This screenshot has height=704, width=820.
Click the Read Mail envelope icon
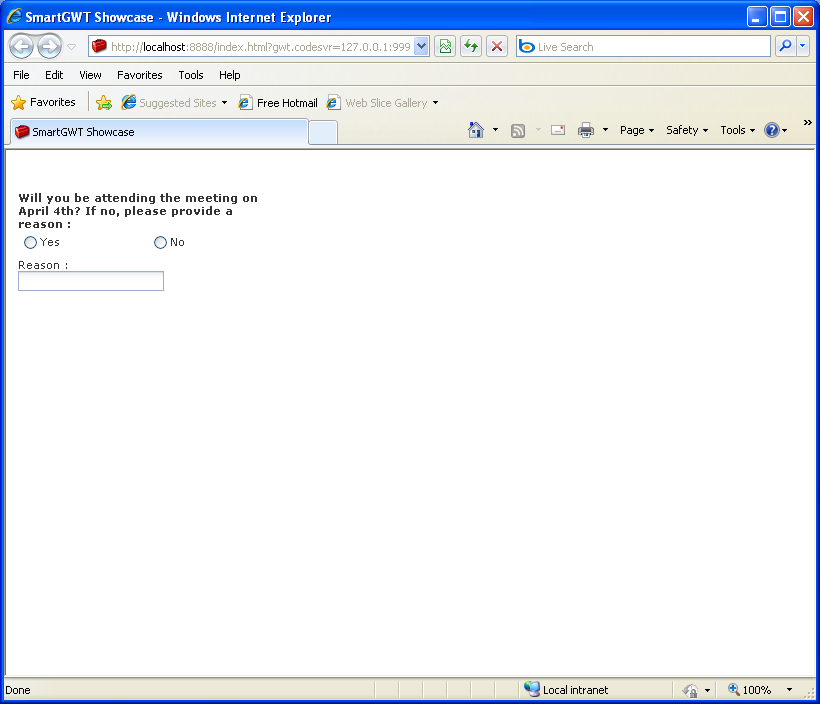point(558,130)
